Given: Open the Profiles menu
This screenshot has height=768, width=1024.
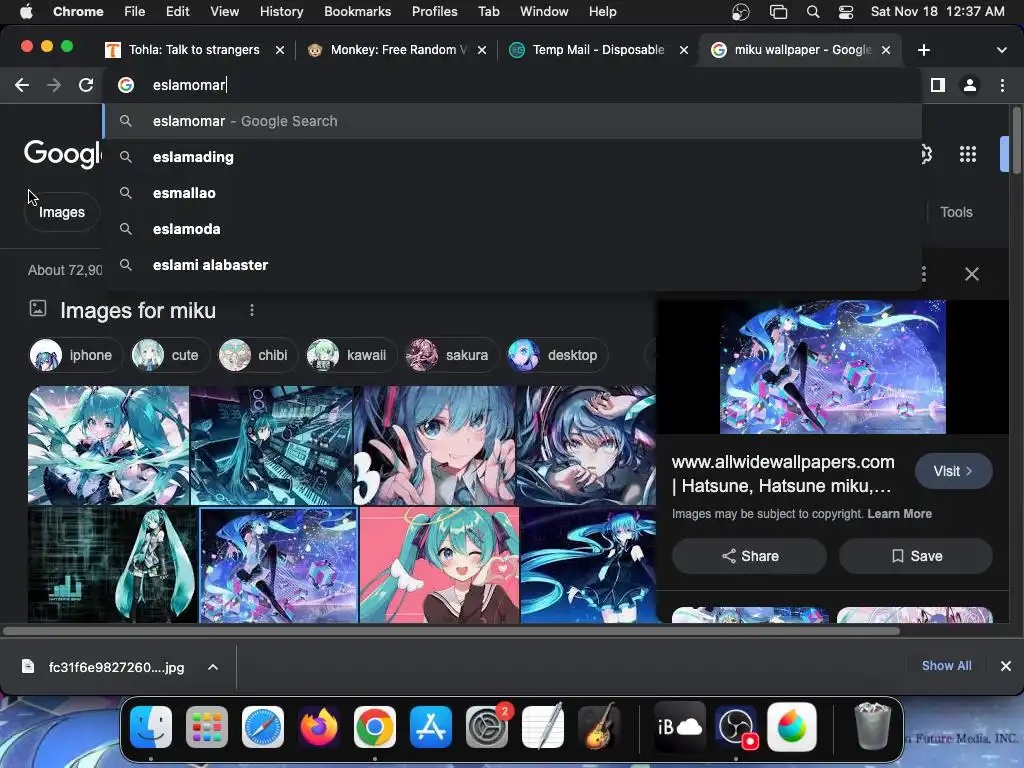Looking at the screenshot, I should pyautogui.click(x=434, y=12).
